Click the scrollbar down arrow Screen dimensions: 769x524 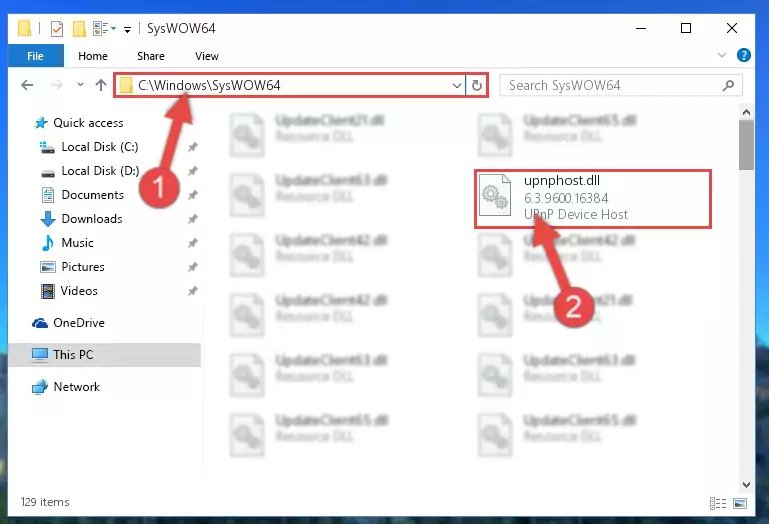tap(746, 485)
